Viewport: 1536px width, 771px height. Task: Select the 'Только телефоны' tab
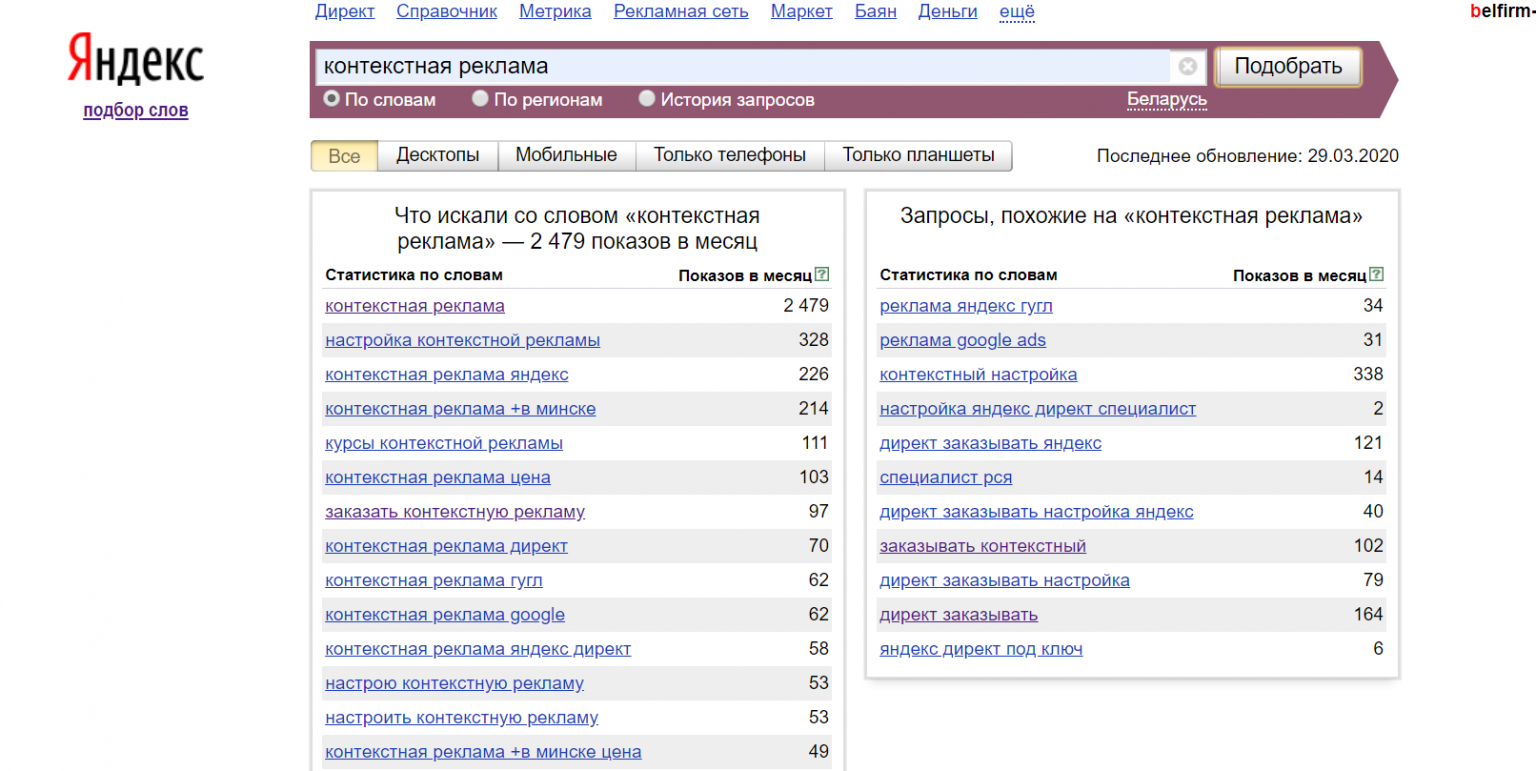click(729, 155)
